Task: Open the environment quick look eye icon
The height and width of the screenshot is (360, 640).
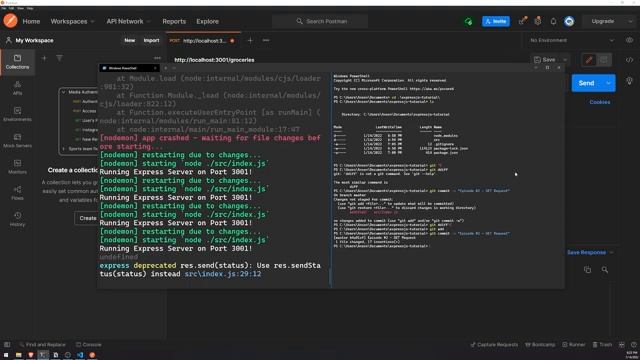Action: (629, 40)
